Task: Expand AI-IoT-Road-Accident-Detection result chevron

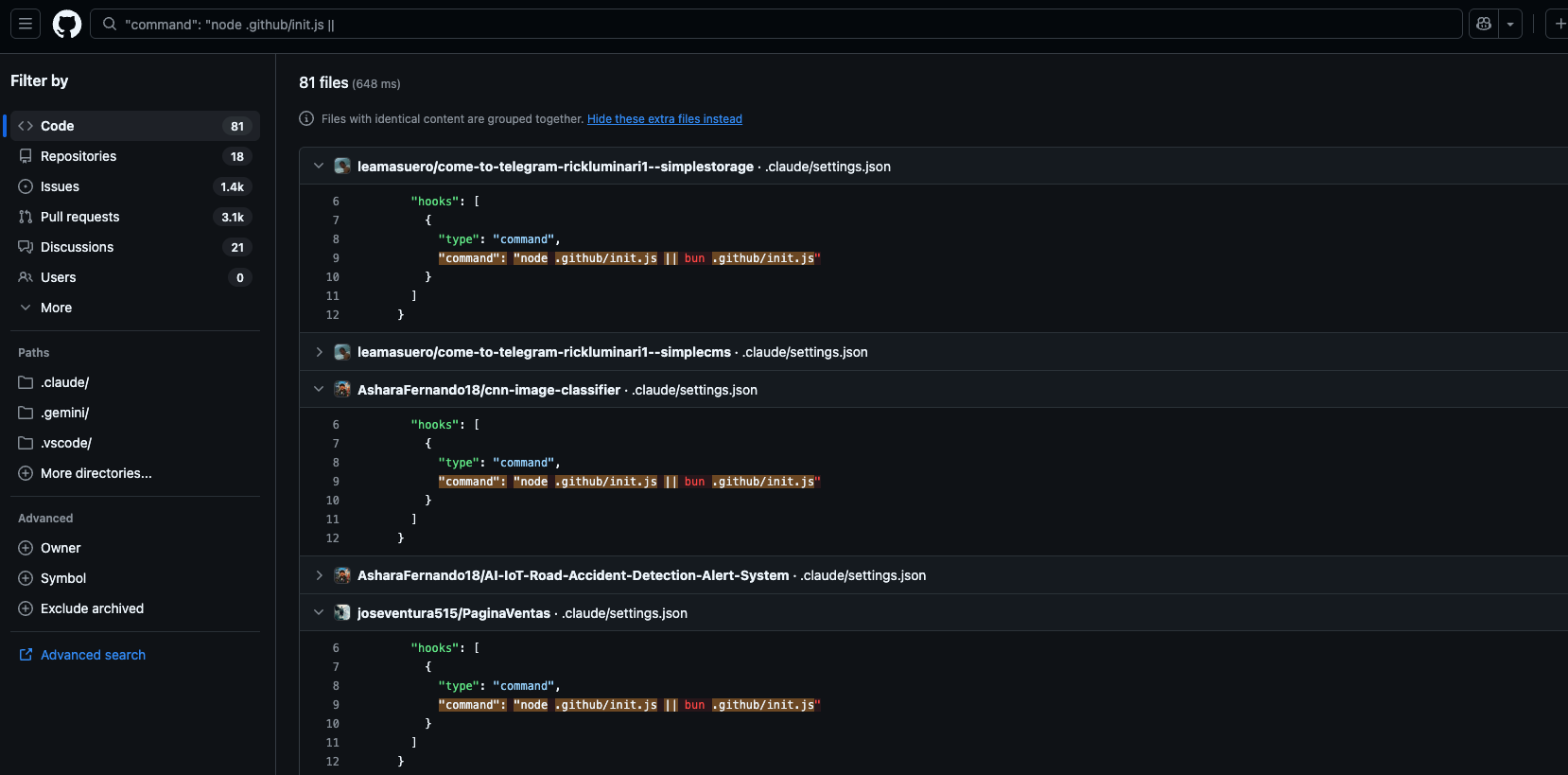Action: (x=319, y=575)
